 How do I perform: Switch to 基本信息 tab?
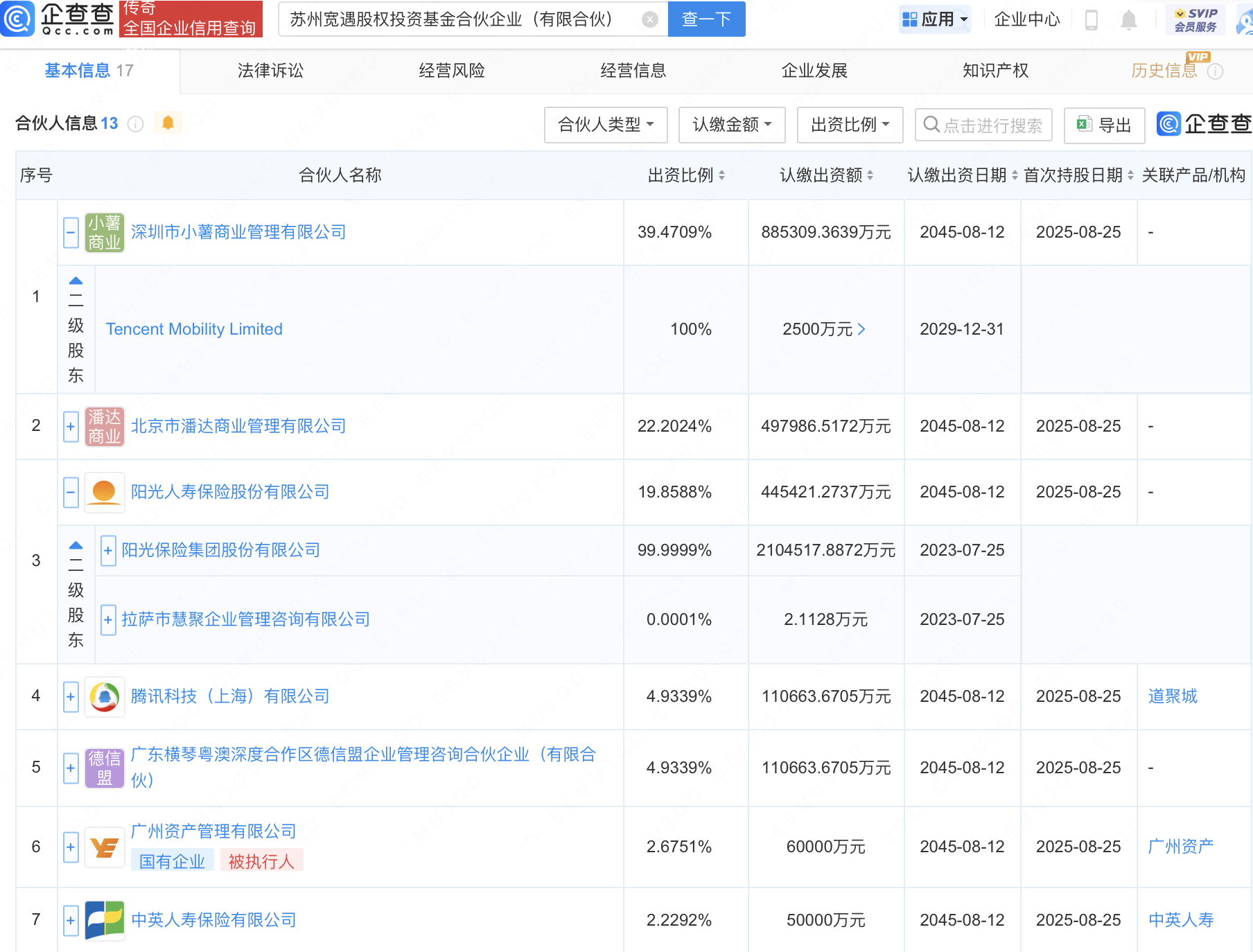click(x=89, y=71)
